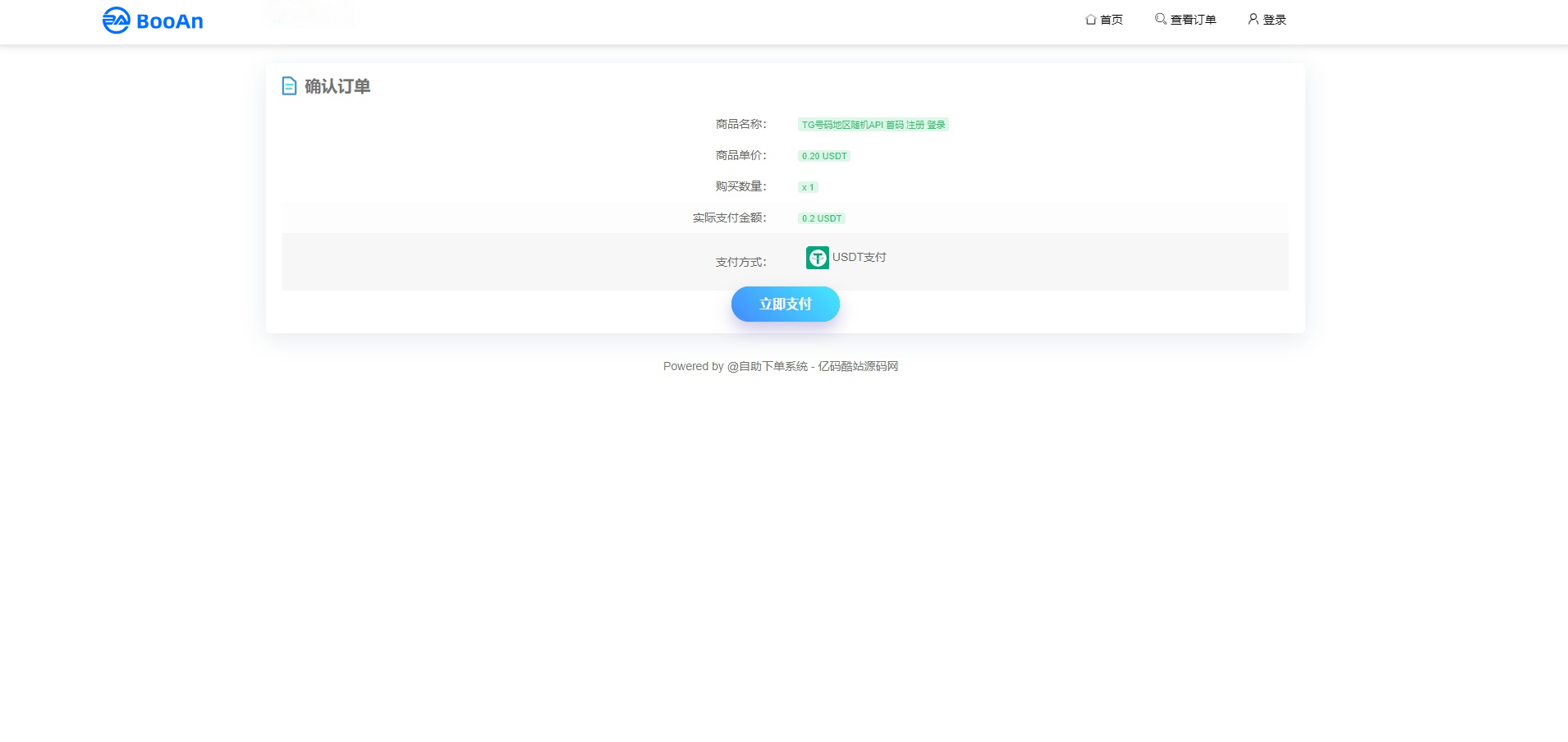Viewport: 1568px width, 742px height.
Task: Open the 查看订单 menu item
Action: coord(1193,20)
